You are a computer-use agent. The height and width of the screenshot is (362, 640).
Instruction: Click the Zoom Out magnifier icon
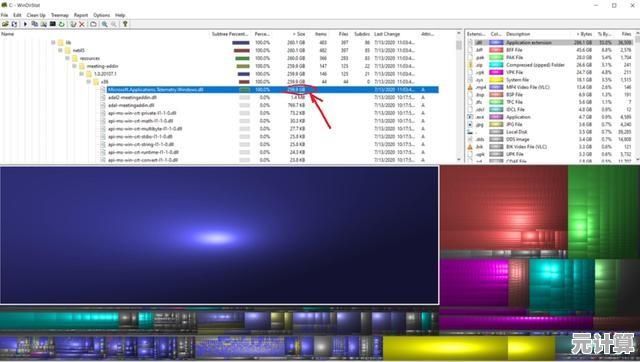(x=113, y=24)
